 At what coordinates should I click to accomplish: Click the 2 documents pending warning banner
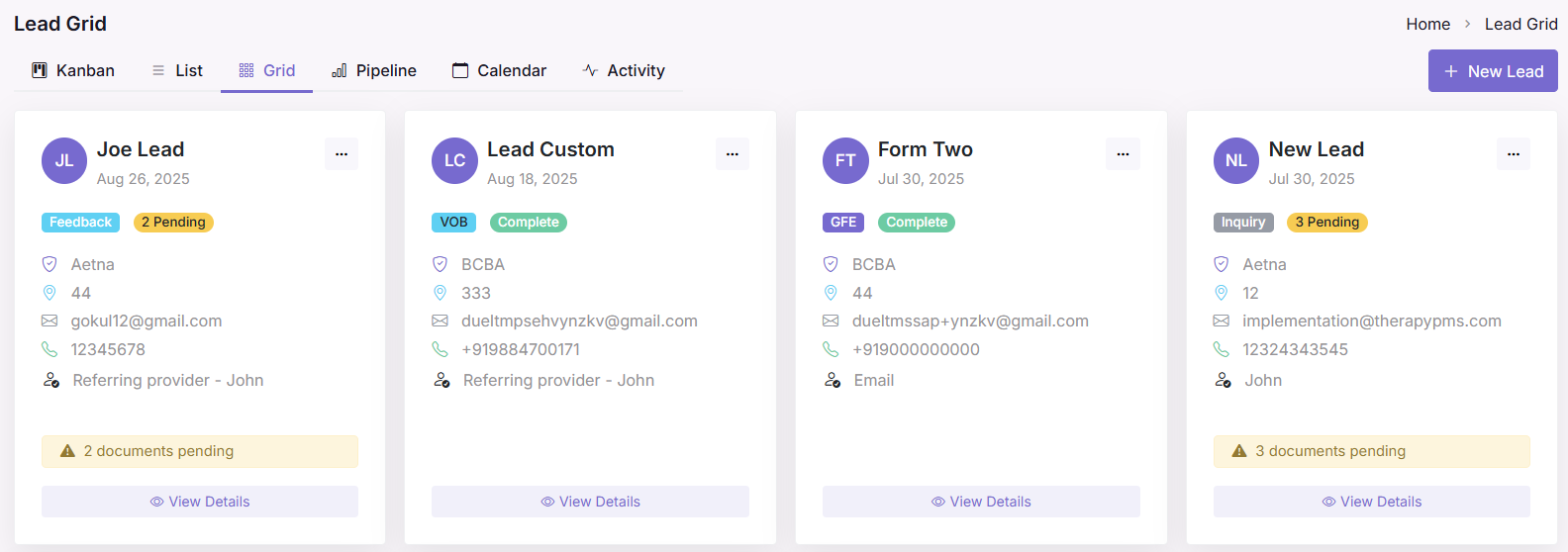(x=200, y=451)
